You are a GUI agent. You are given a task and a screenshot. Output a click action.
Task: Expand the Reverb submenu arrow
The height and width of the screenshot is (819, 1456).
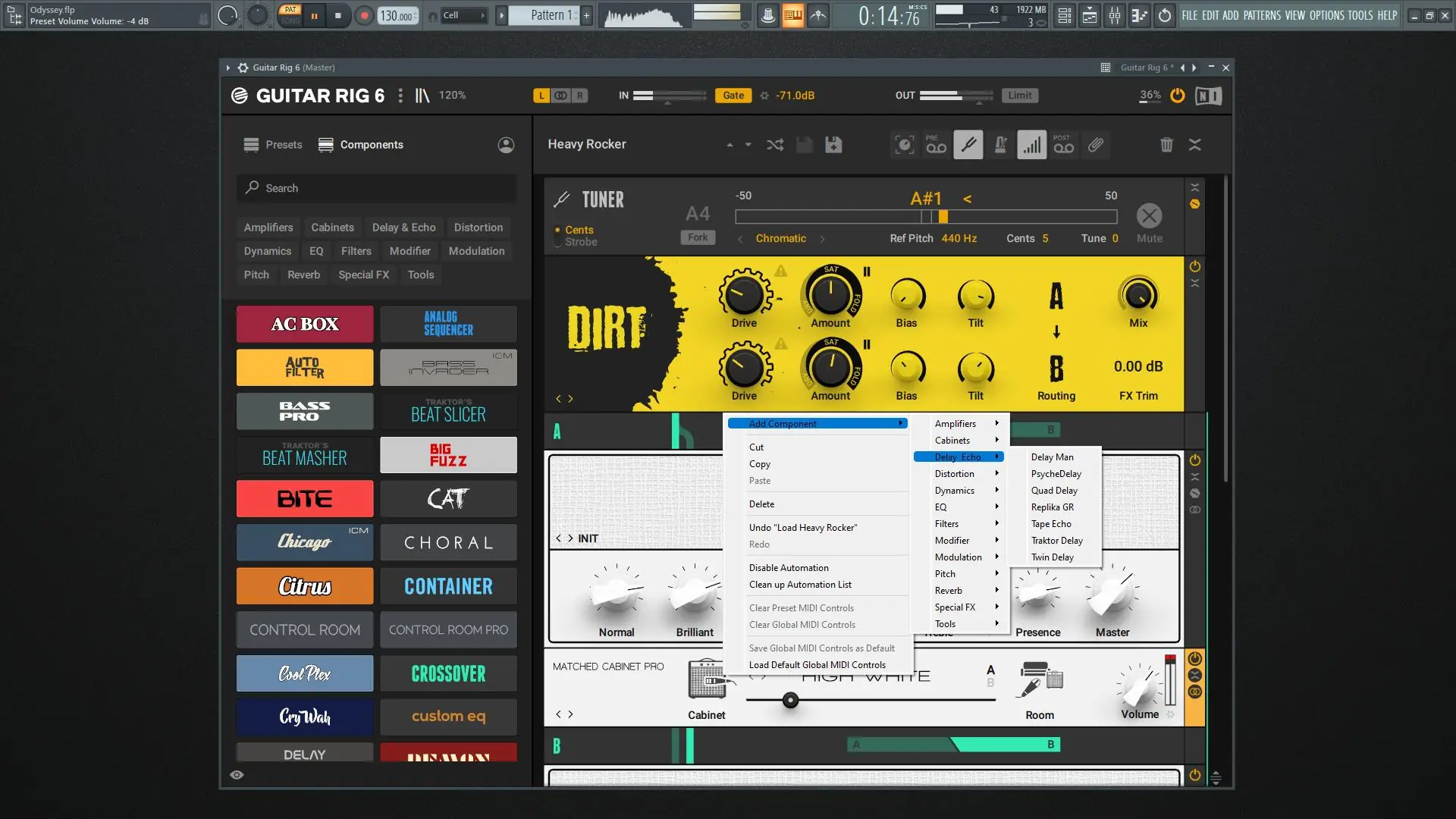pyautogui.click(x=996, y=591)
